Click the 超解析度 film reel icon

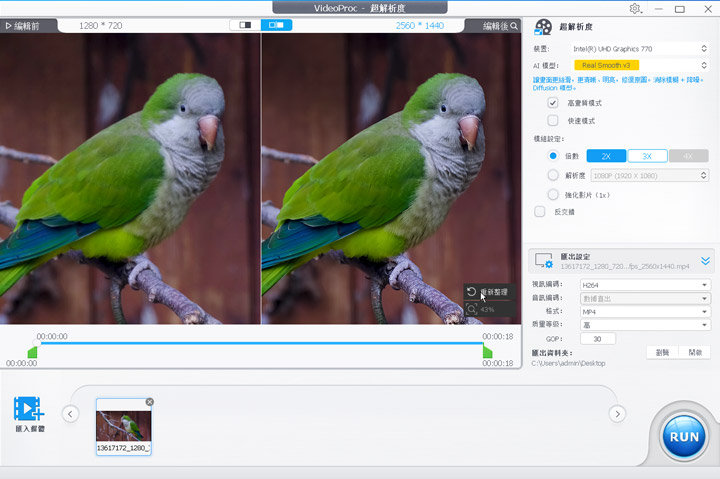click(543, 27)
